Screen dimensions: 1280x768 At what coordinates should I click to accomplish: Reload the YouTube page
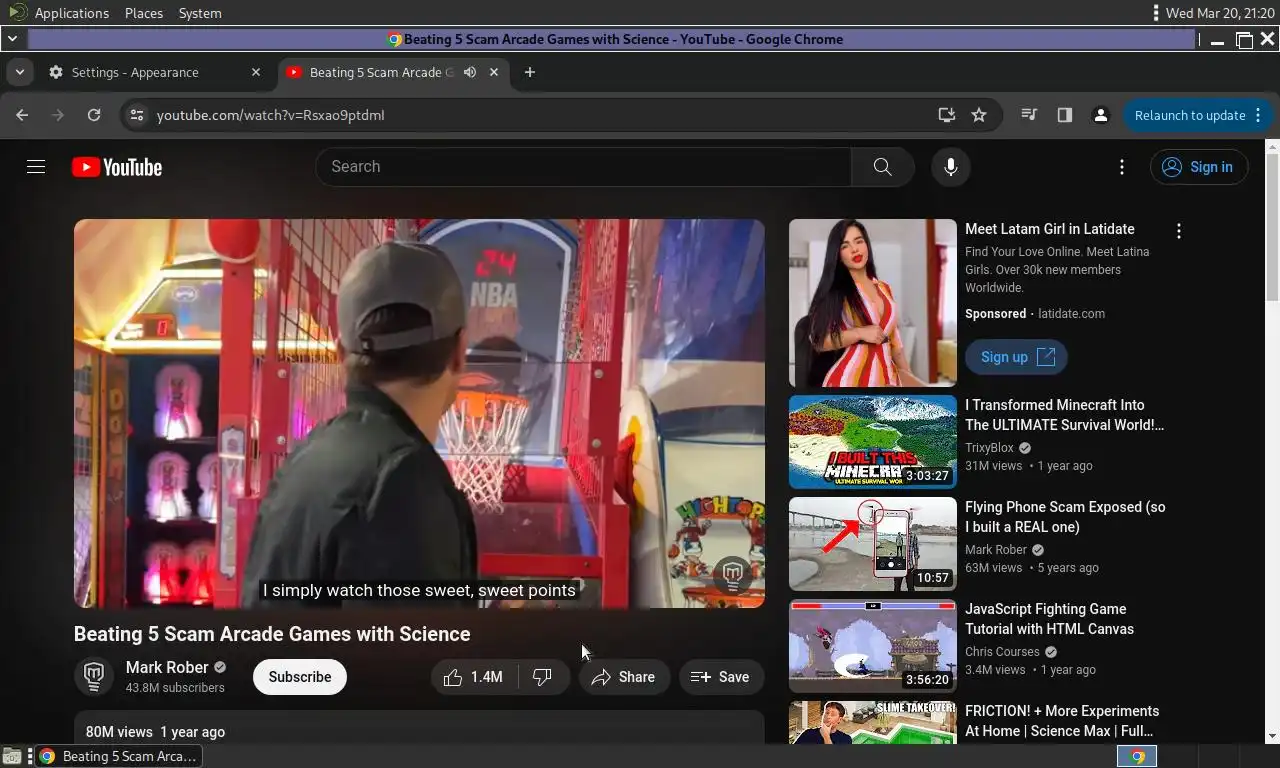tap(94, 115)
